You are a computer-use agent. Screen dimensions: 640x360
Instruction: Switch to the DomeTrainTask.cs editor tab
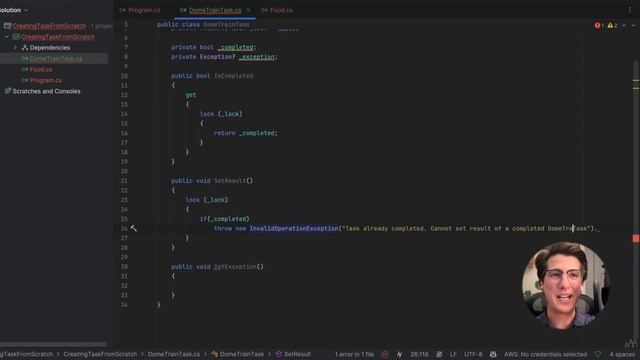[x=215, y=10]
